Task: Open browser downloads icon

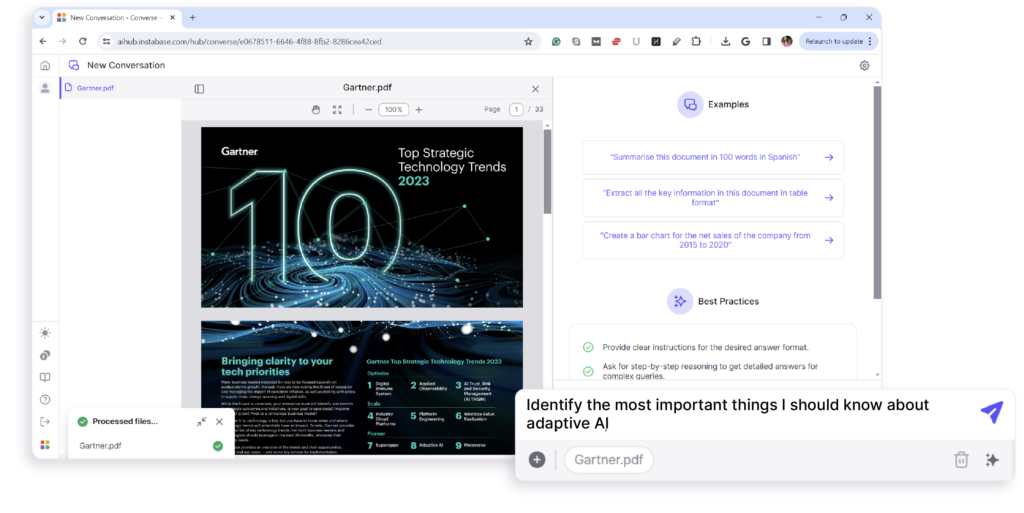Action: tap(725, 41)
